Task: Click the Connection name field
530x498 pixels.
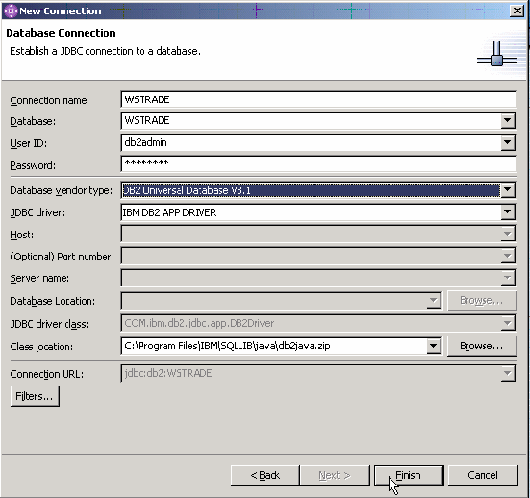Action: click(x=318, y=100)
